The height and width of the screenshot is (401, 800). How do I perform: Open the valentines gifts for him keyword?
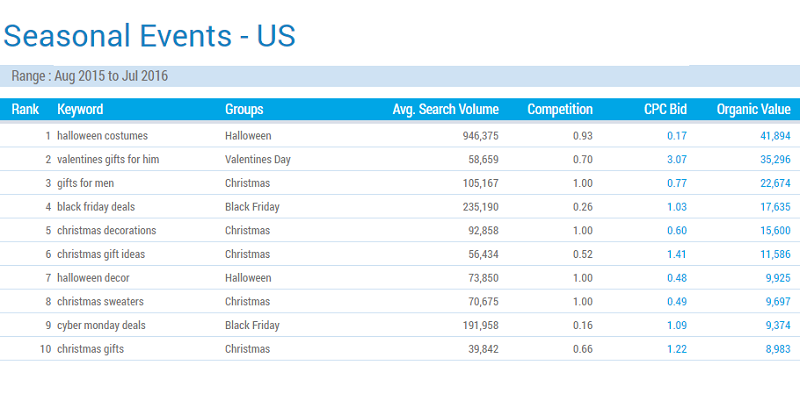click(x=108, y=159)
